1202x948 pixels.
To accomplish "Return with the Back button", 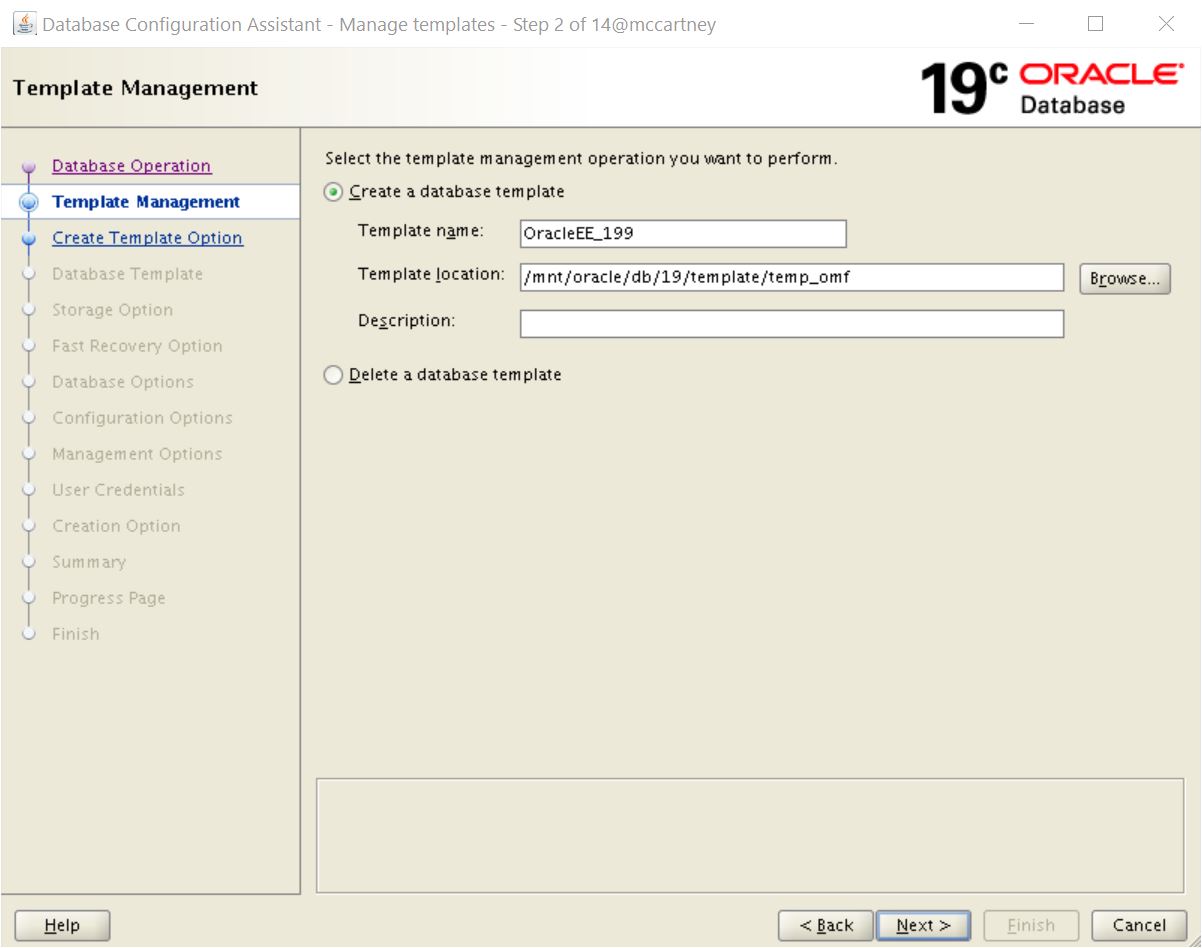I will [826, 926].
